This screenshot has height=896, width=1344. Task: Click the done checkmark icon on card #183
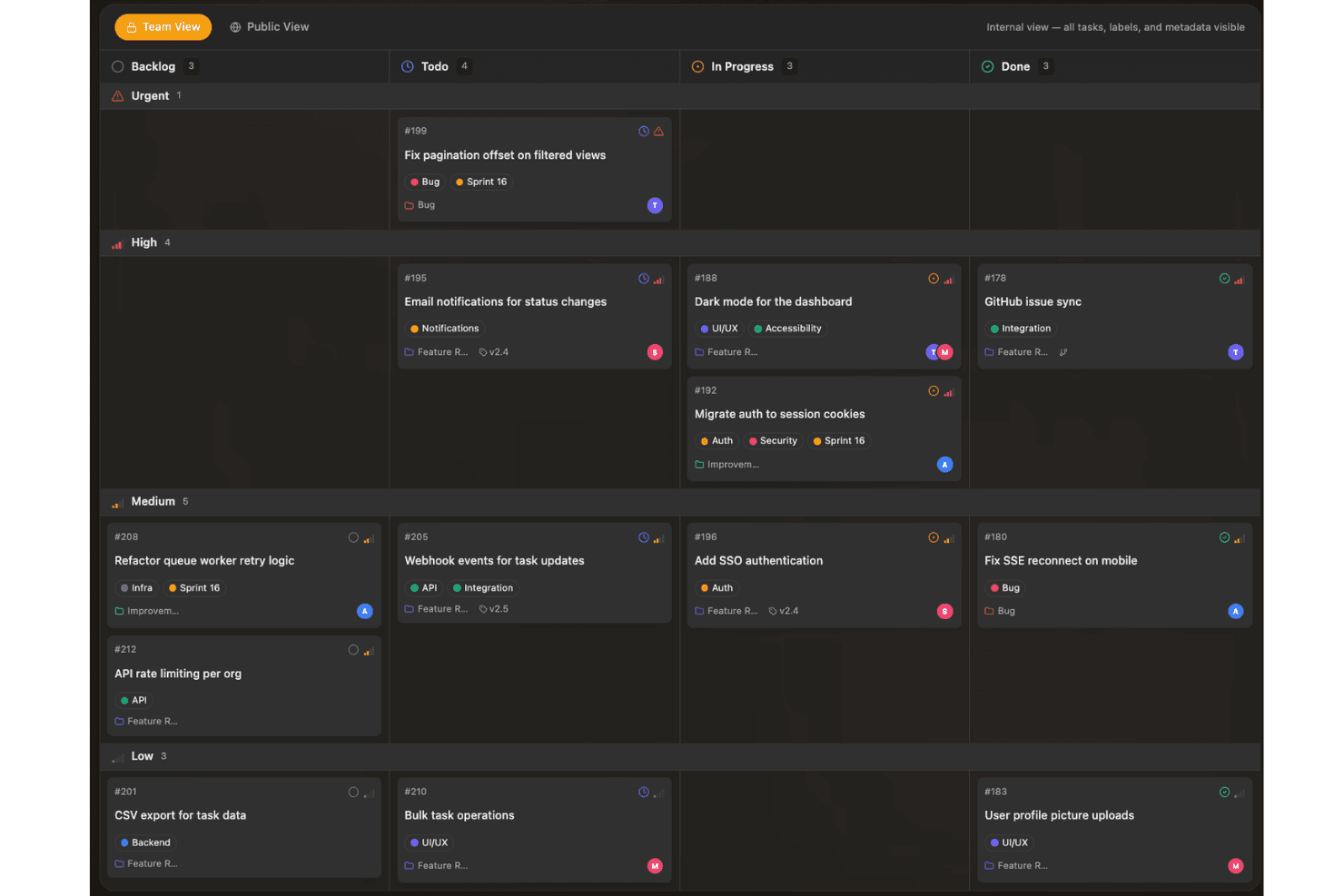1224,793
